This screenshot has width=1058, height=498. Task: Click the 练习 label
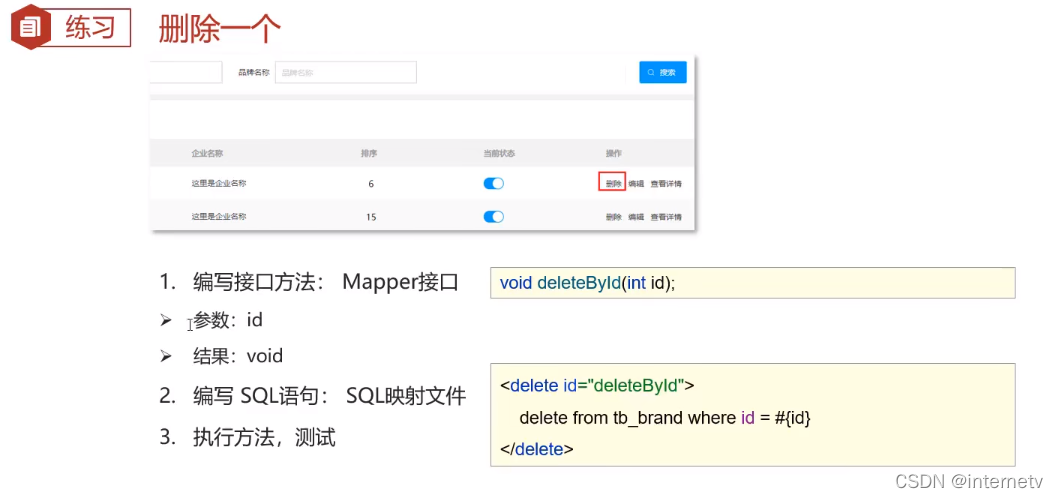coord(90,28)
